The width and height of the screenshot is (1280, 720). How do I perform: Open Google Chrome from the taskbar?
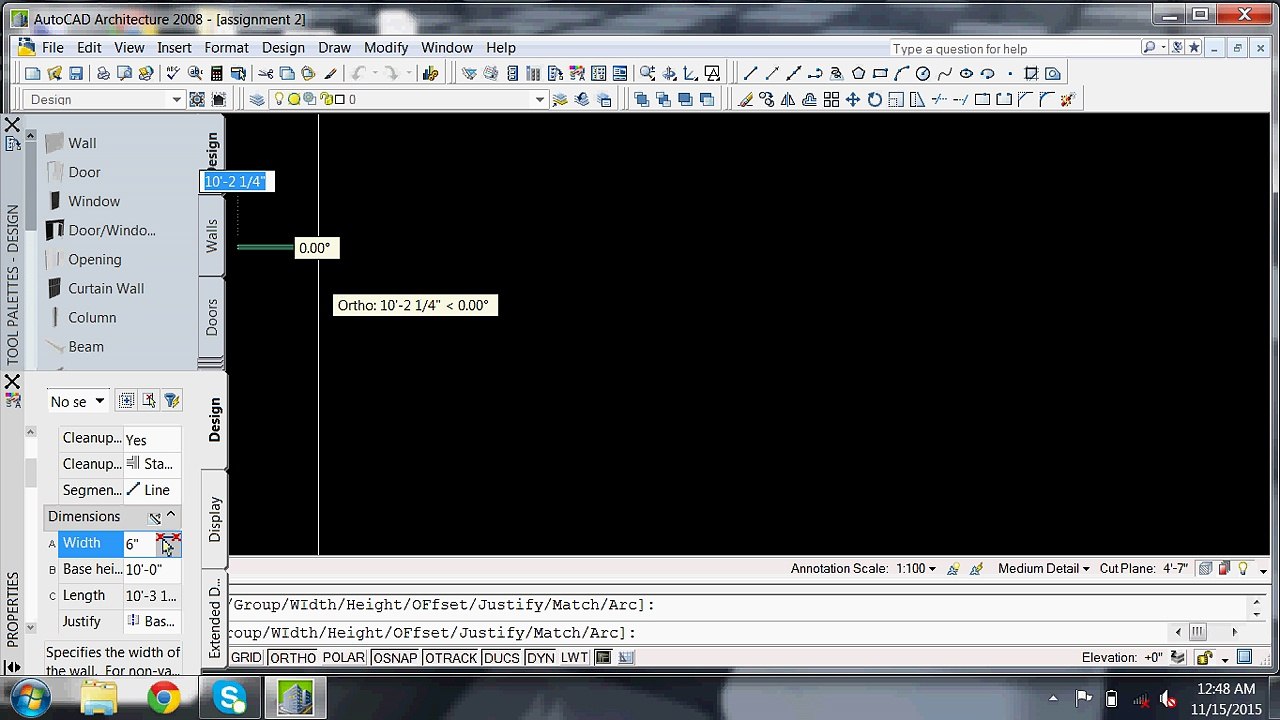(164, 697)
